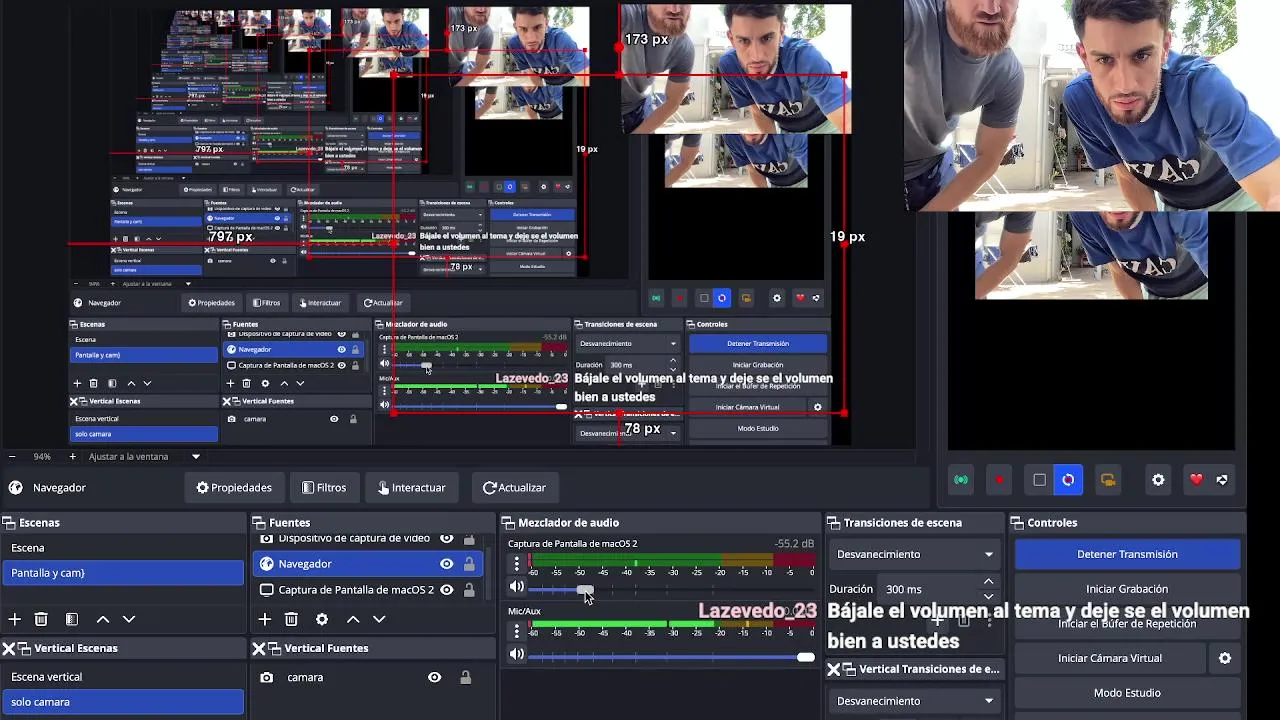Screen dimensions: 1280x720
Task: Open three-dot menu for Mic/Aux audio
Action: tap(516, 631)
